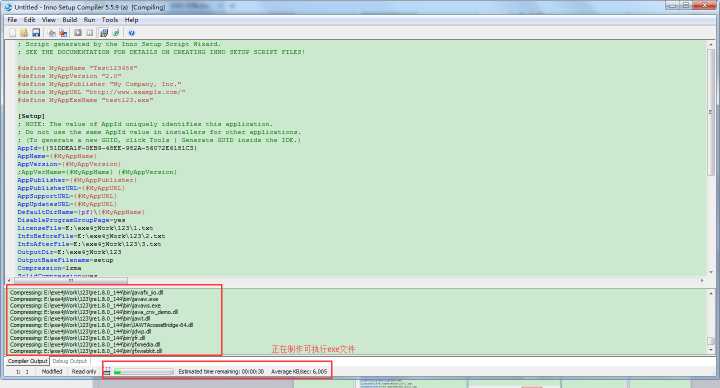This screenshot has width=720, height=388.
Task: Click the Open file folder icon
Action: click(24, 33)
